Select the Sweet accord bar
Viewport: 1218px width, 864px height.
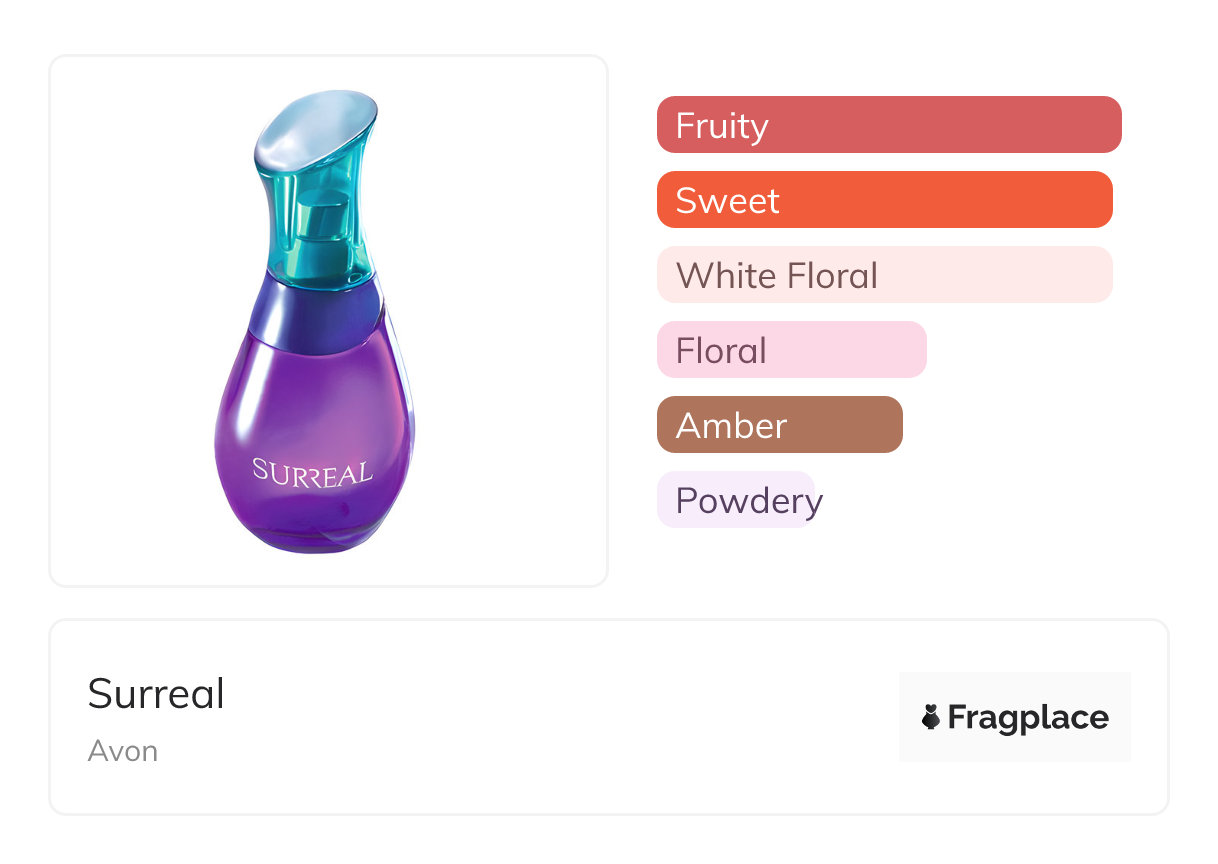884,200
